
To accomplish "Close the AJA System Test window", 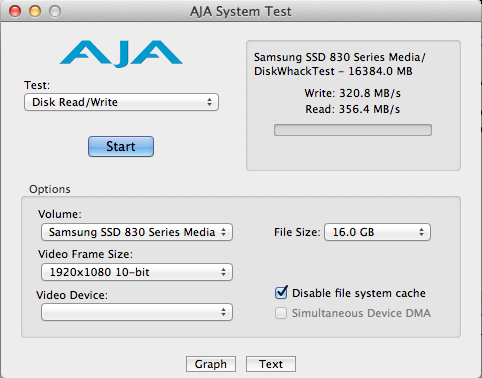I will pyautogui.click(x=15, y=11).
